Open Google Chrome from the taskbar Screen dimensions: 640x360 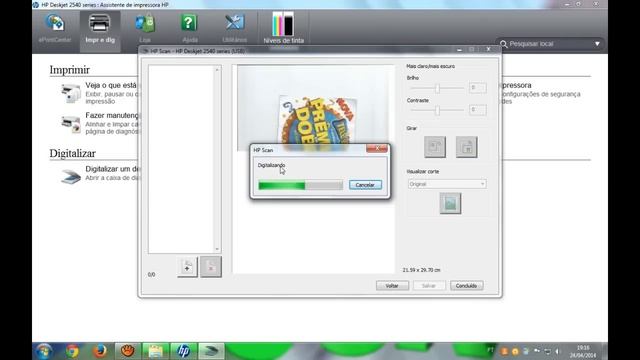click(73, 351)
